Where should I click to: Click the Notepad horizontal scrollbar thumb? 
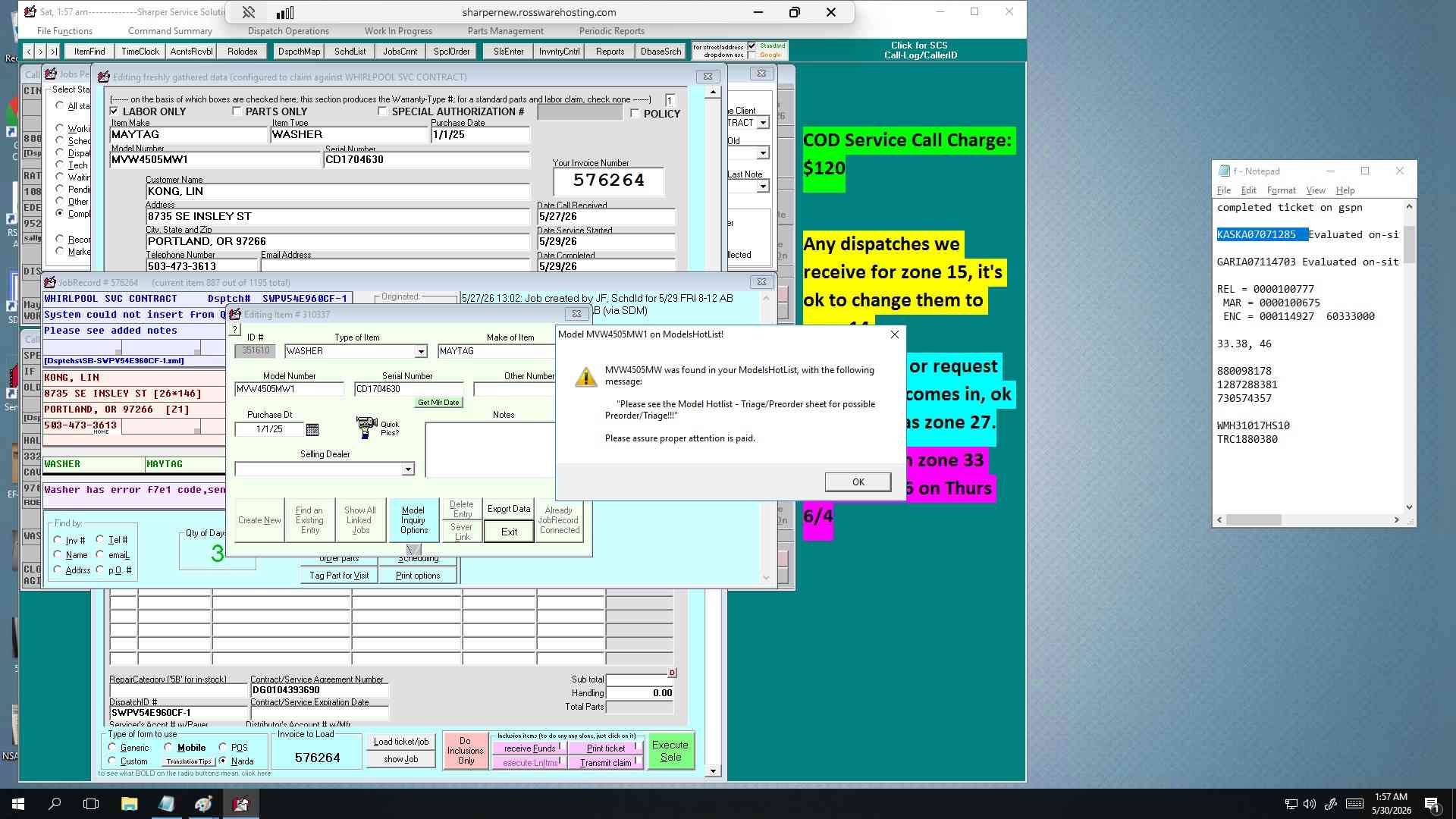(1254, 520)
